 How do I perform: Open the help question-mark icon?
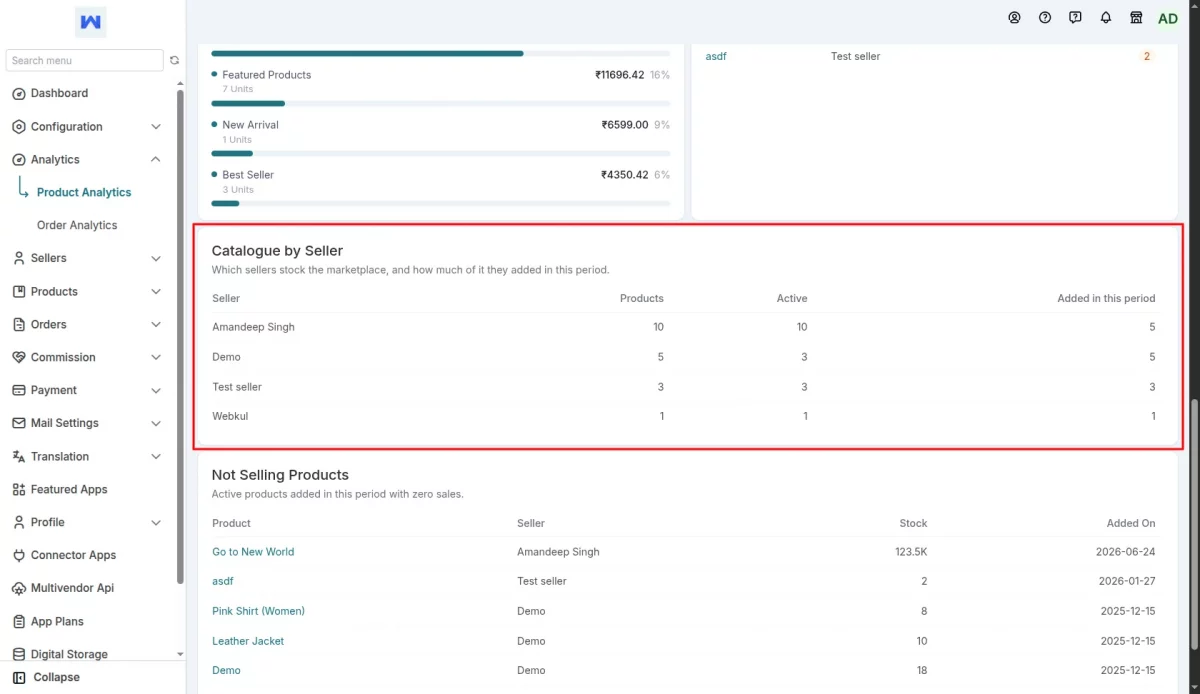(x=1045, y=18)
